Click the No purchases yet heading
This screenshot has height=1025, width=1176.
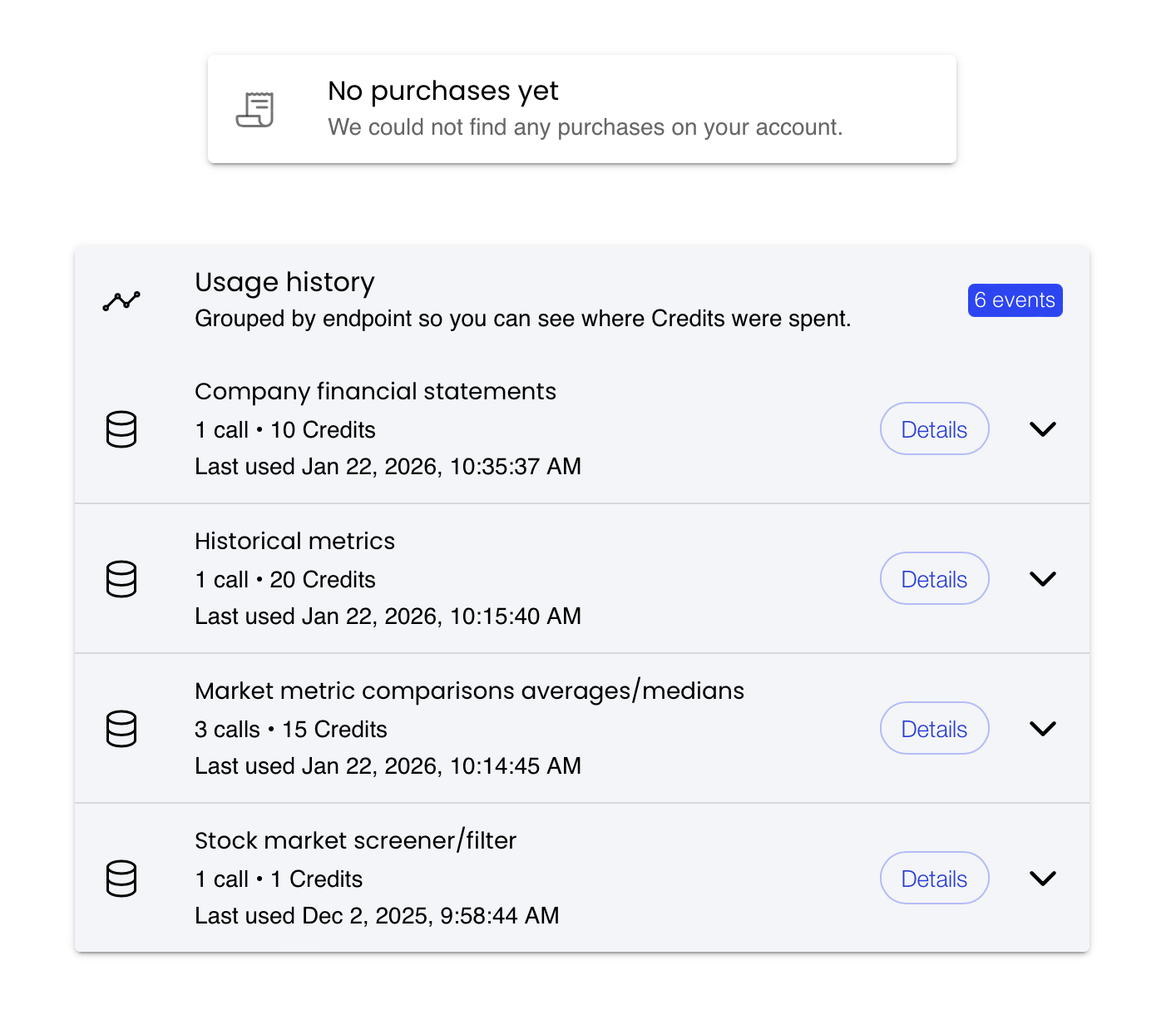pyautogui.click(x=442, y=91)
